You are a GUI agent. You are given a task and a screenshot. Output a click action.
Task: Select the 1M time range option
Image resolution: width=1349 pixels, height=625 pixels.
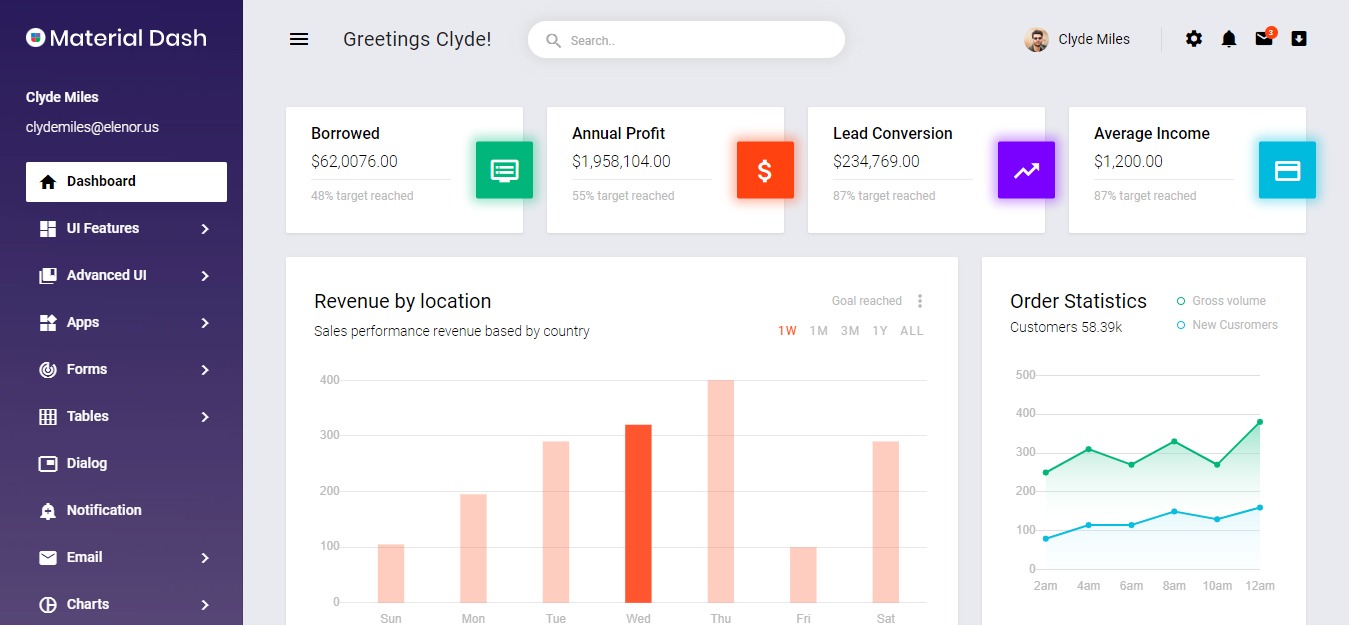[x=818, y=331]
